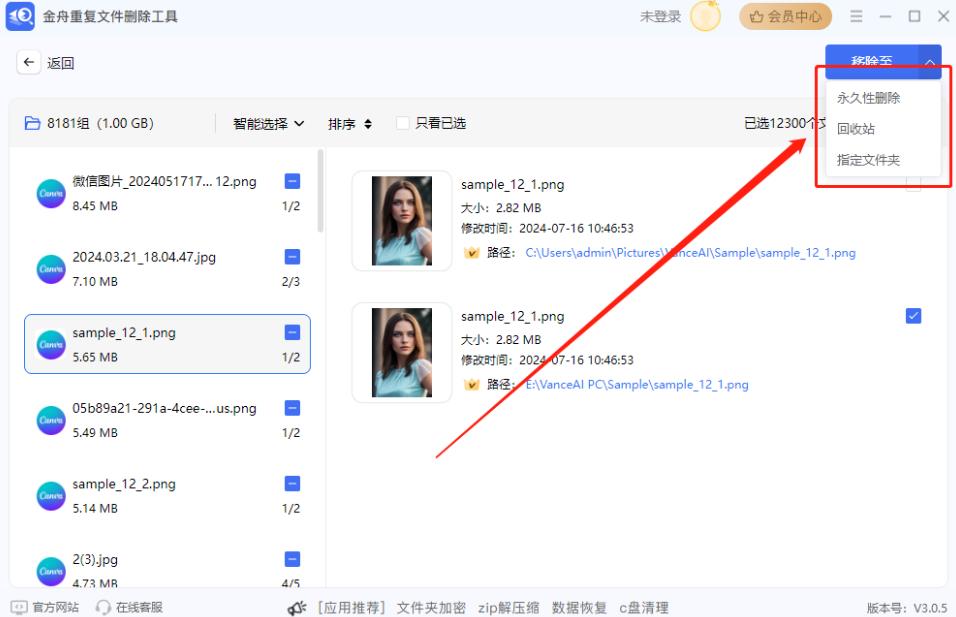The width and height of the screenshot is (956, 617).
Task: Click the 移除至 button
Action: coord(871,62)
